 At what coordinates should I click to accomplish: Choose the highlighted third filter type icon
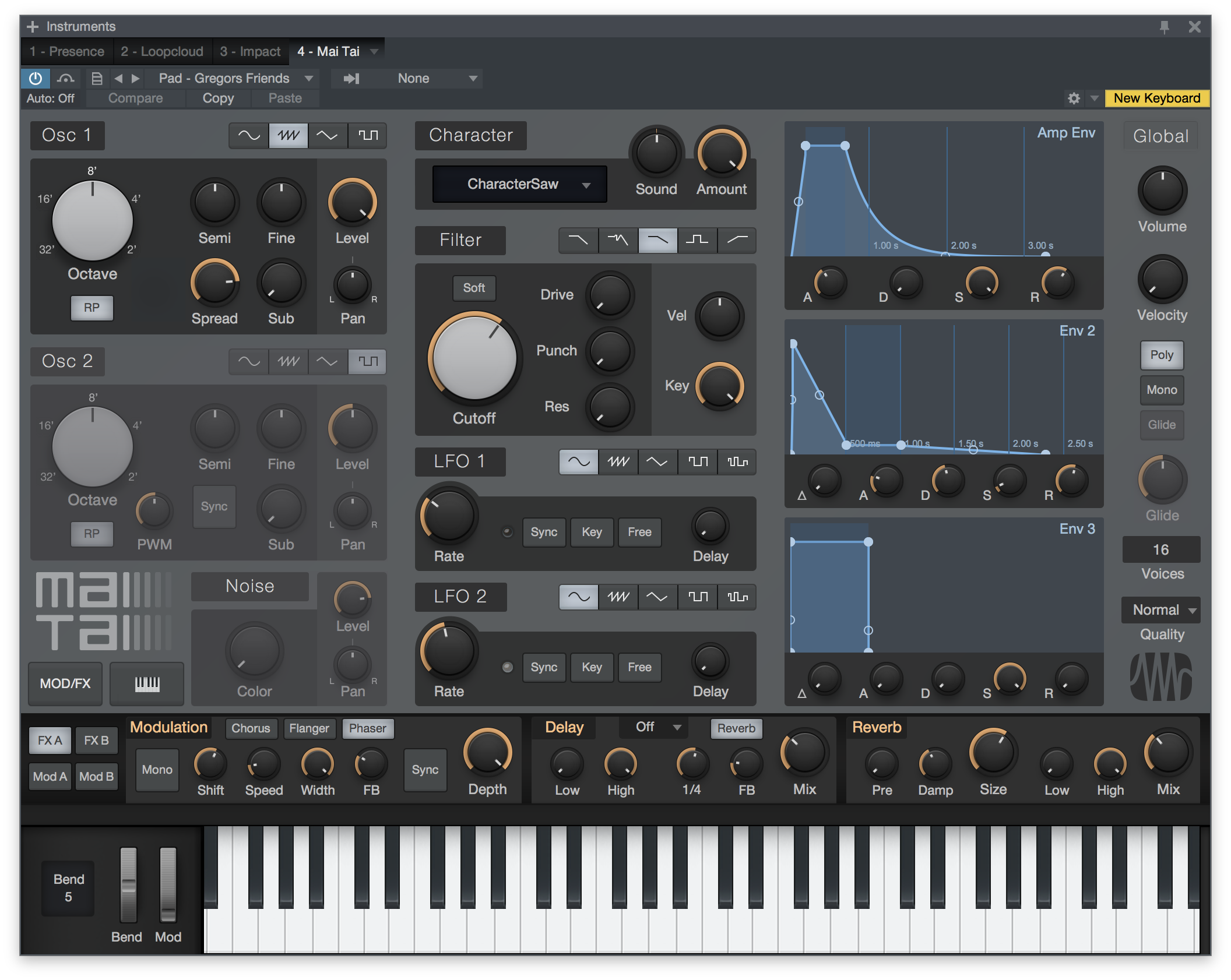click(658, 240)
